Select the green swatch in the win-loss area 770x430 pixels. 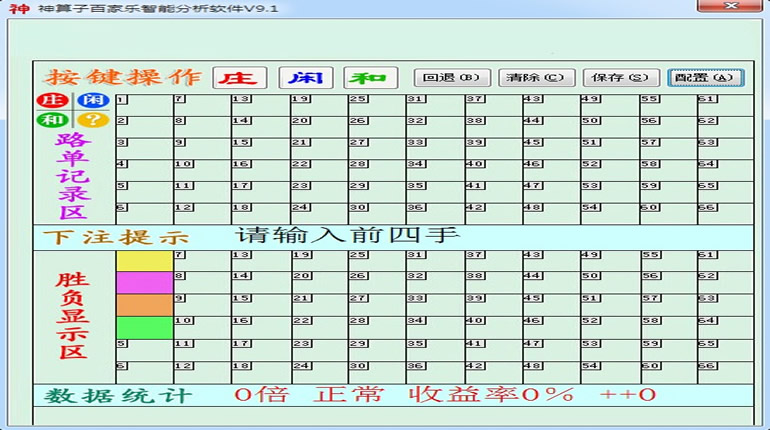pyautogui.click(x=144, y=328)
